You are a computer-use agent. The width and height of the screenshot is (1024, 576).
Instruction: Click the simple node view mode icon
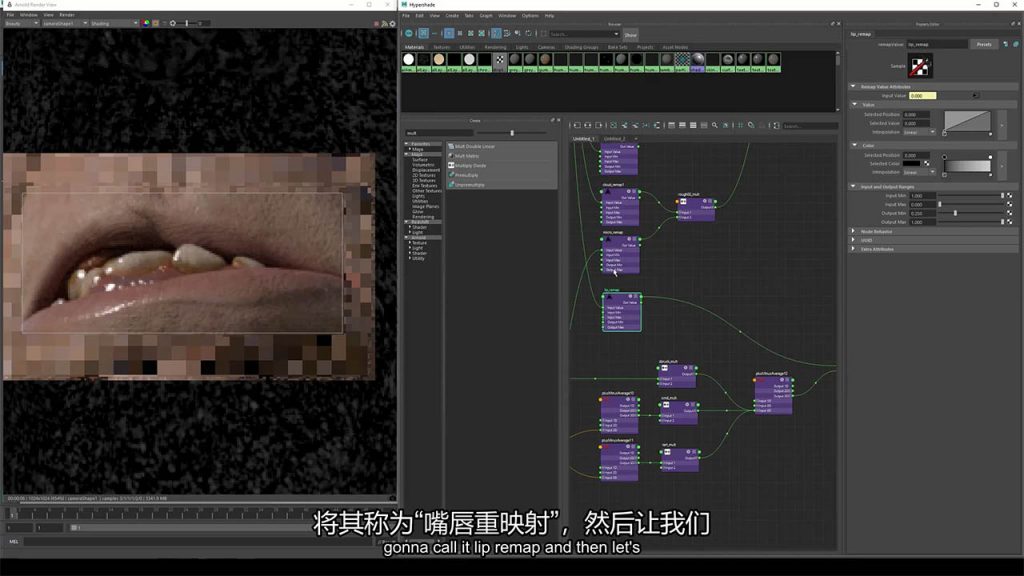671,125
